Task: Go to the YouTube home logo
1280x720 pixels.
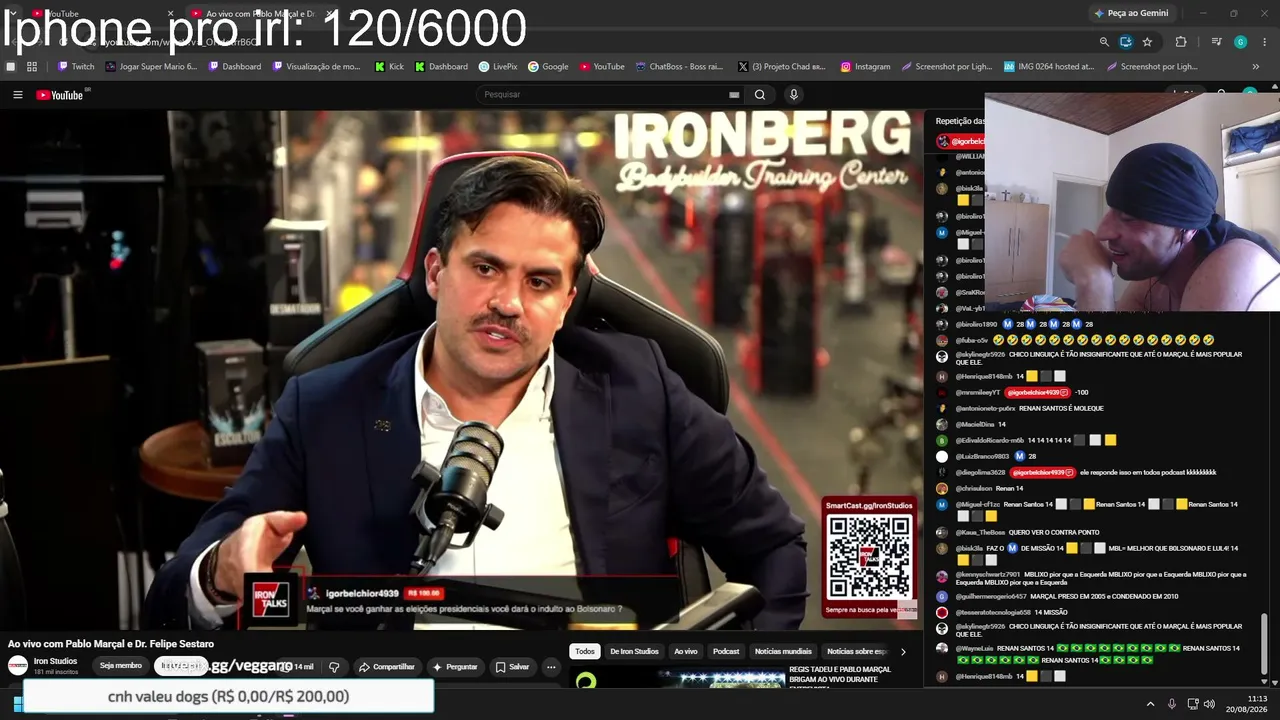Action: point(60,95)
